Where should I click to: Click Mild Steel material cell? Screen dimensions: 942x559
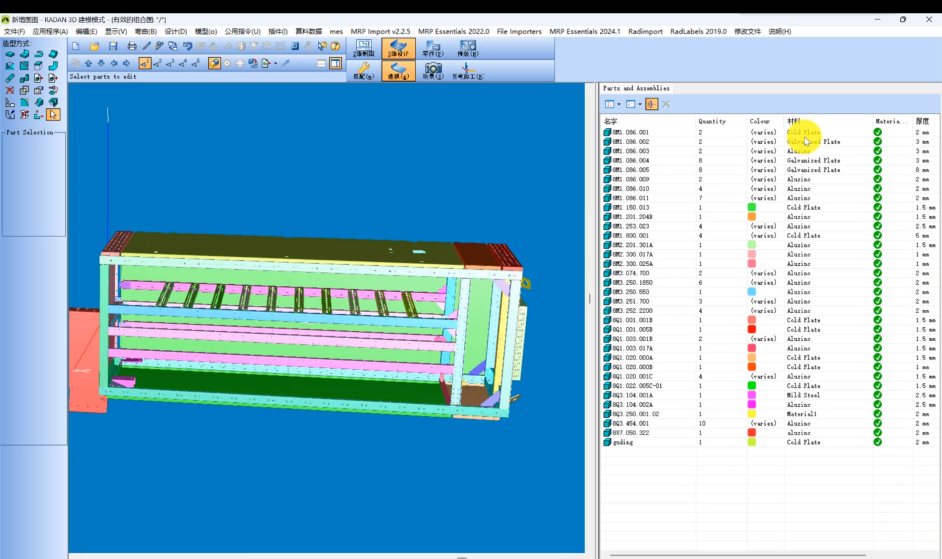tap(803, 396)
